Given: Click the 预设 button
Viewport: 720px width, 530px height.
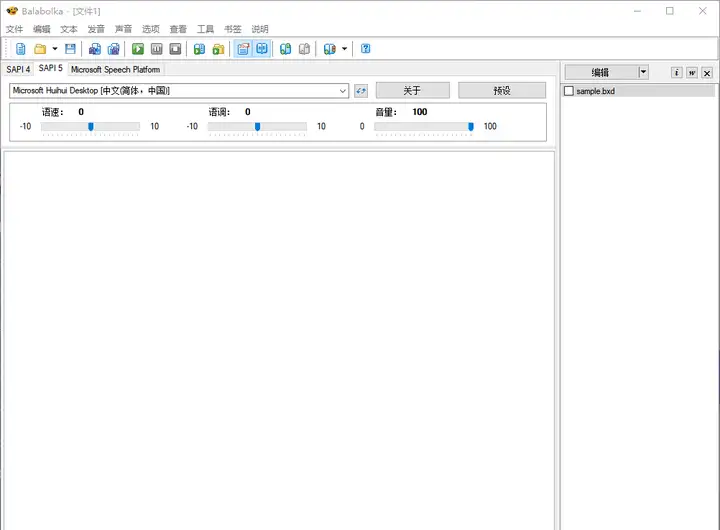Looking at the screenshot, I should point(502,90).
